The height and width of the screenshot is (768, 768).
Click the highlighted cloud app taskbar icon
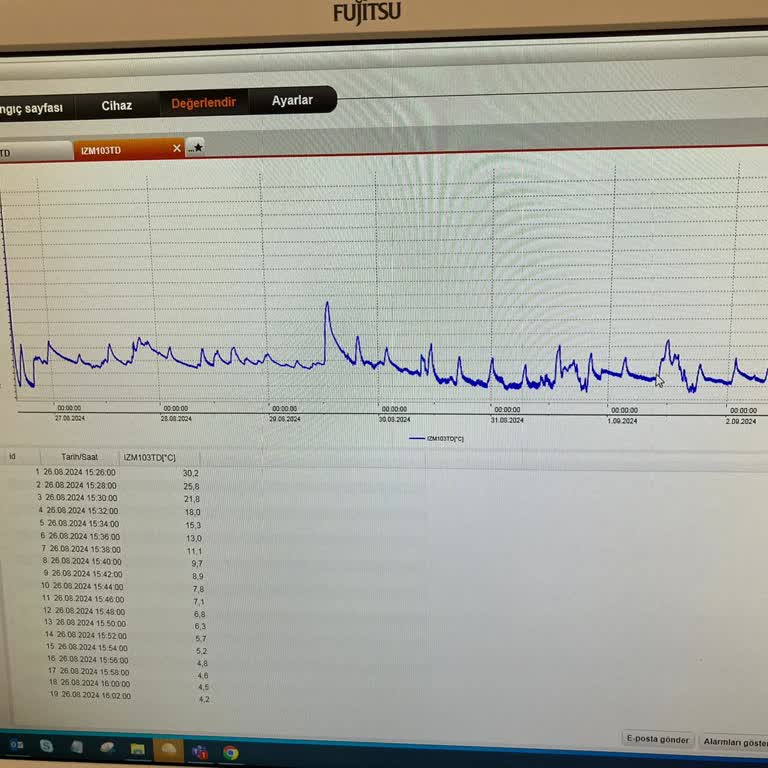[x=168, y=750]
